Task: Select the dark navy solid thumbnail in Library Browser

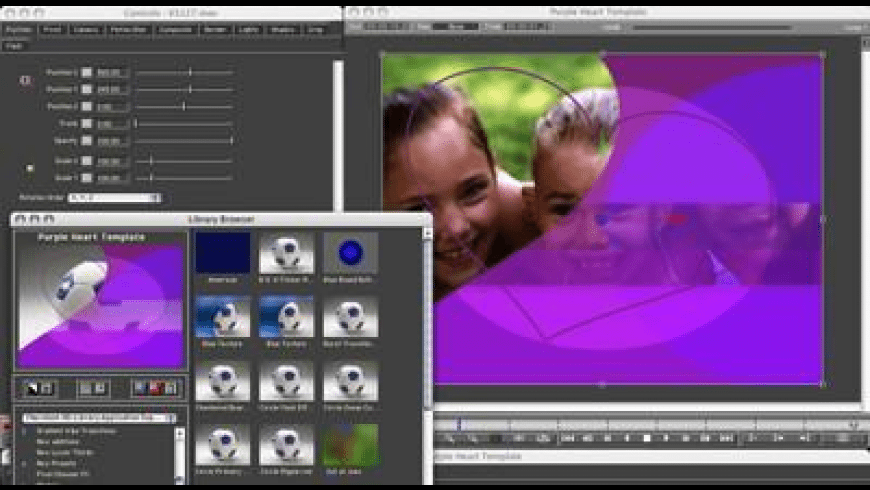Action: click(222, 253)
